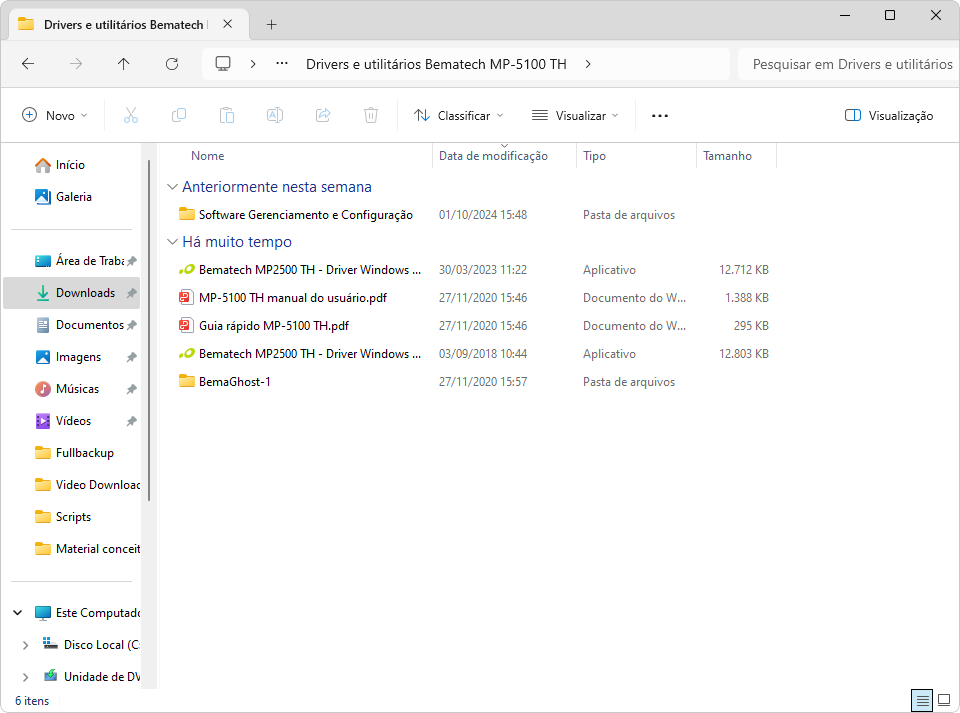960x713 pixels.
Task: Collapse the Este Computador tree node
Action: pyautogui.click(x=18, y=613)
